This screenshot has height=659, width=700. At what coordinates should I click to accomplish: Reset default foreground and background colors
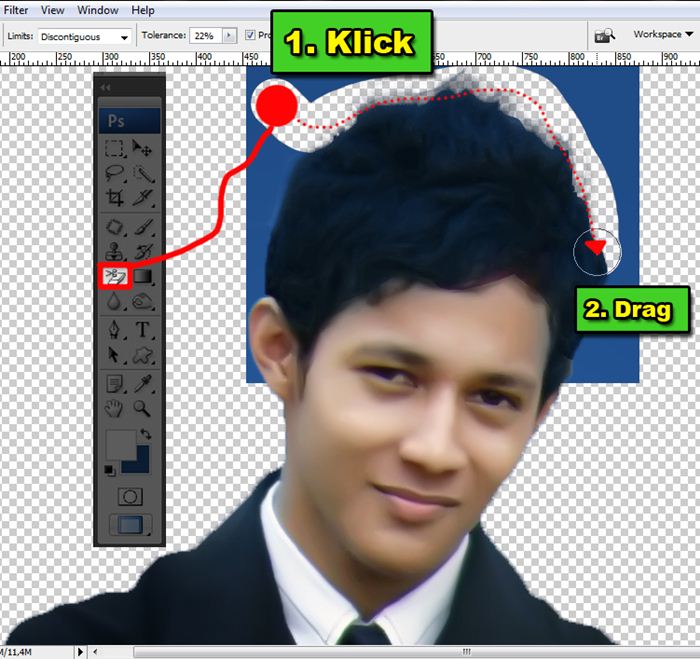(109, 470)
